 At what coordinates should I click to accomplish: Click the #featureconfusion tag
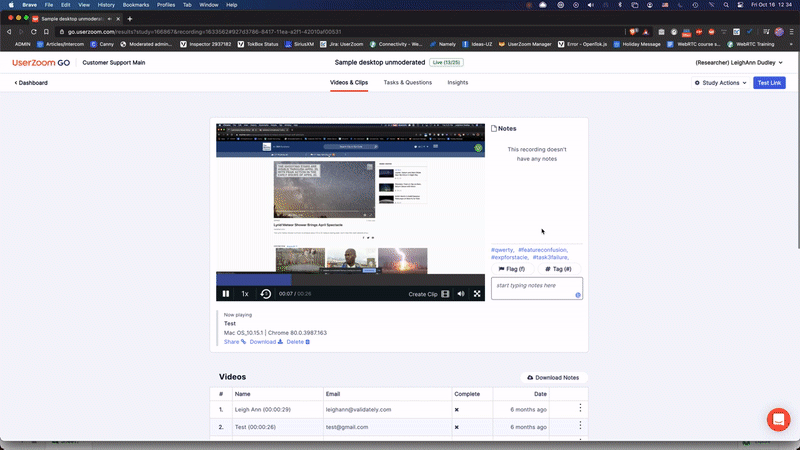[x=543, y=250]
